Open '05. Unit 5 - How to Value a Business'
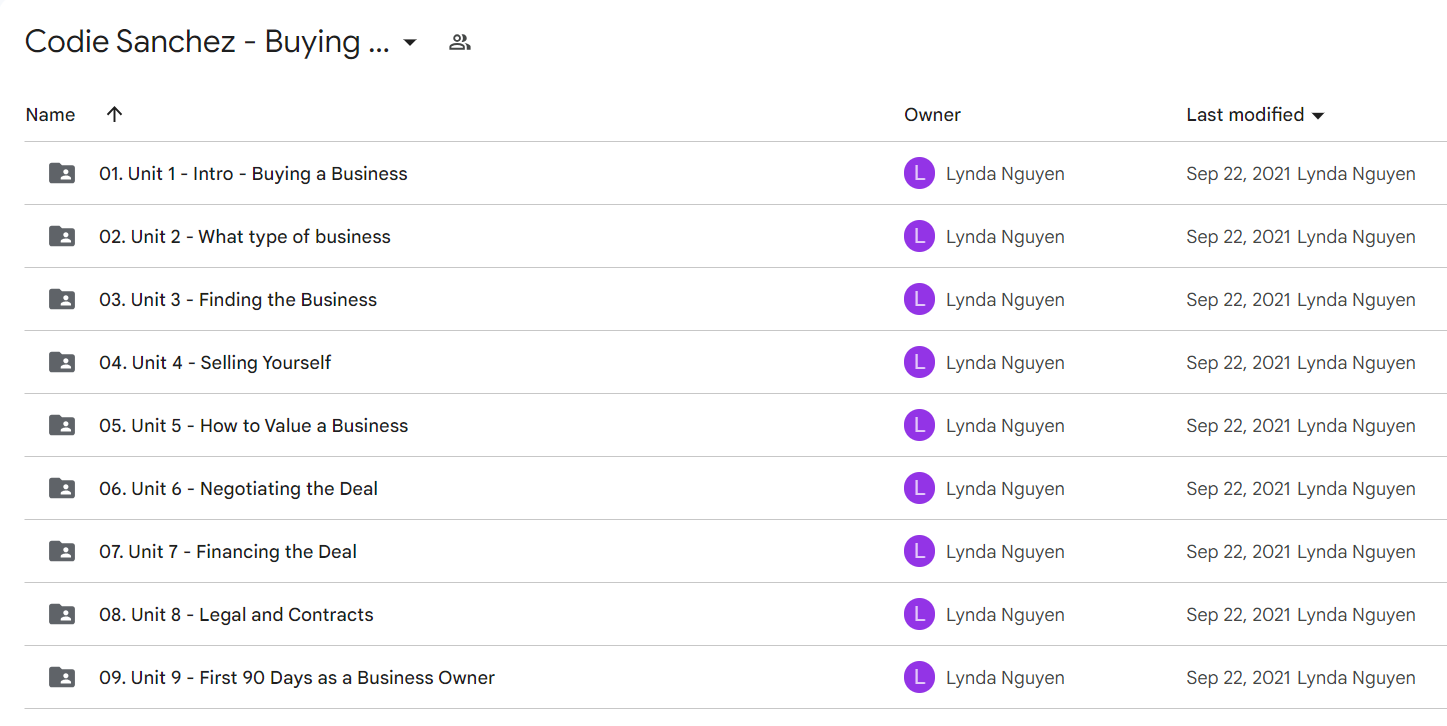The width and height of the screenshot is (1447, 726). [x=254, y=426]
